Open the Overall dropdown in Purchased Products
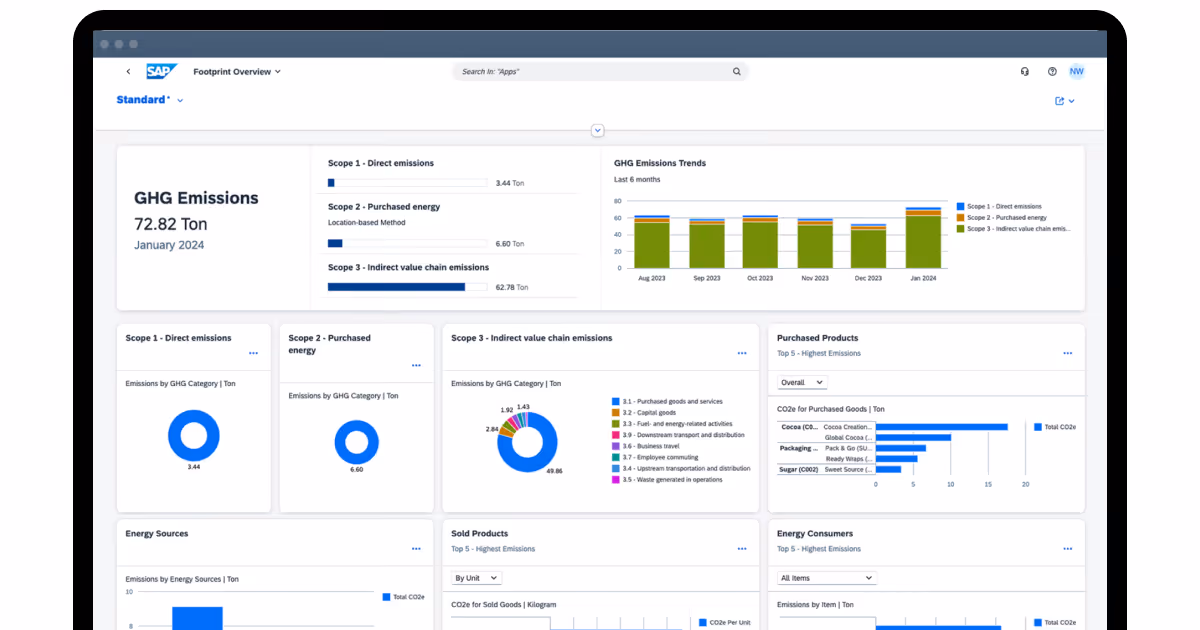 (x=800, y=382)
